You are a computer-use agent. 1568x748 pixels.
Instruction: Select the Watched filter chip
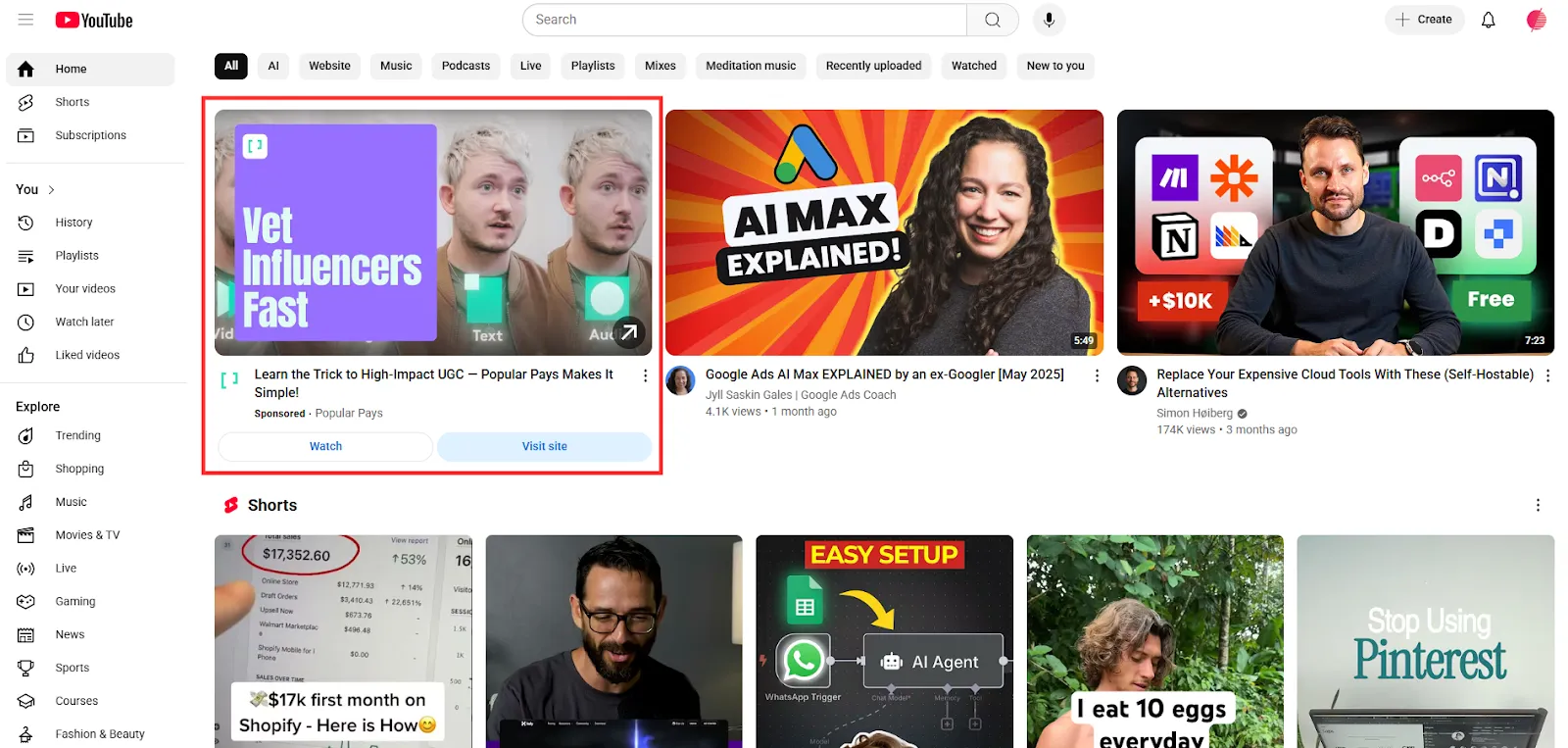click(x=974, y=66)
